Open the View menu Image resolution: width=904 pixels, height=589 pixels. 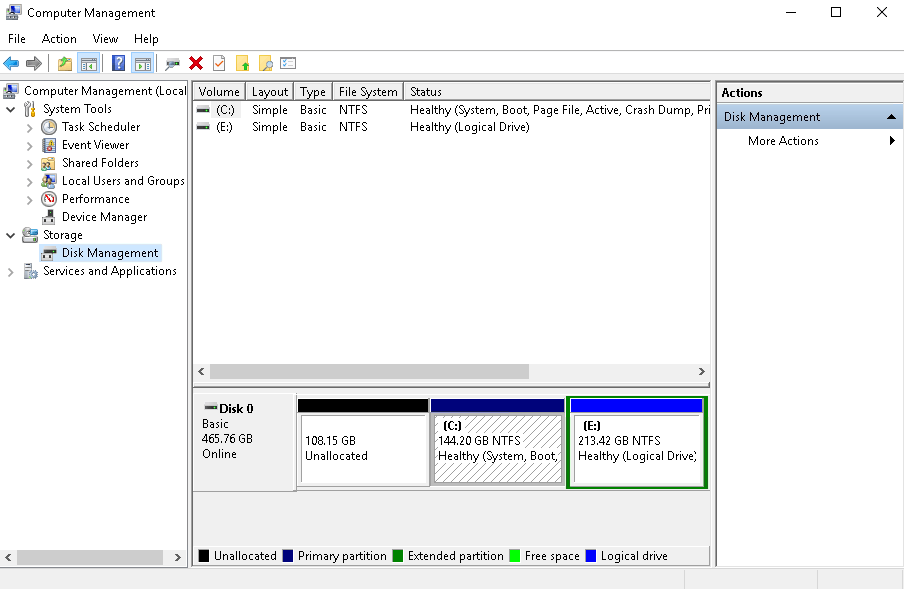(105, 39)
